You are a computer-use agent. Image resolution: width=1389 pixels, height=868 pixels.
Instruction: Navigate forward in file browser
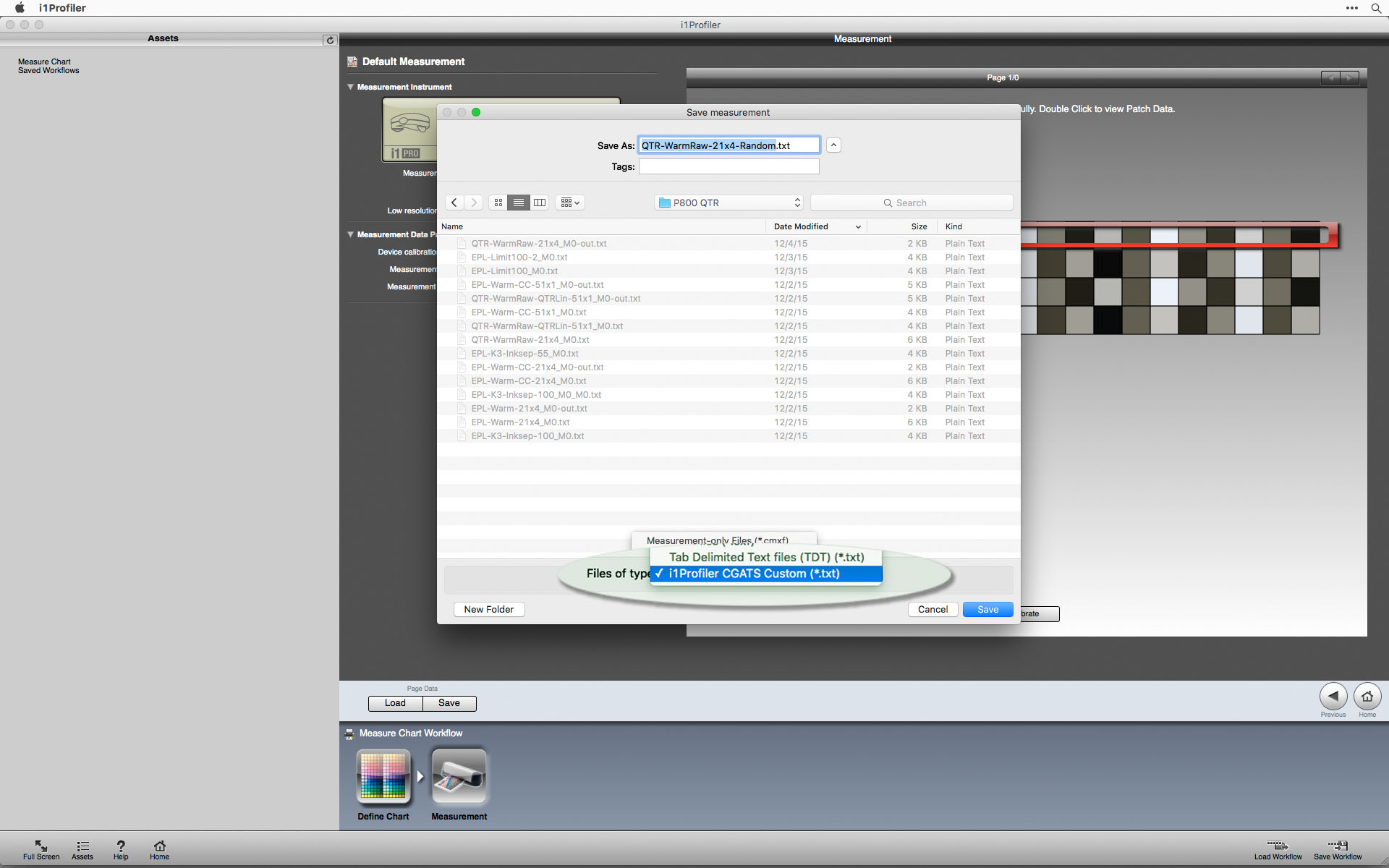click(474, 203)
